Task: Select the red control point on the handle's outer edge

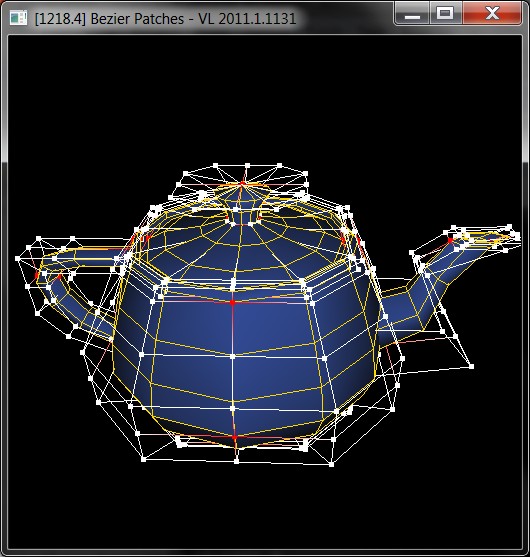Action: pos(37,274)
